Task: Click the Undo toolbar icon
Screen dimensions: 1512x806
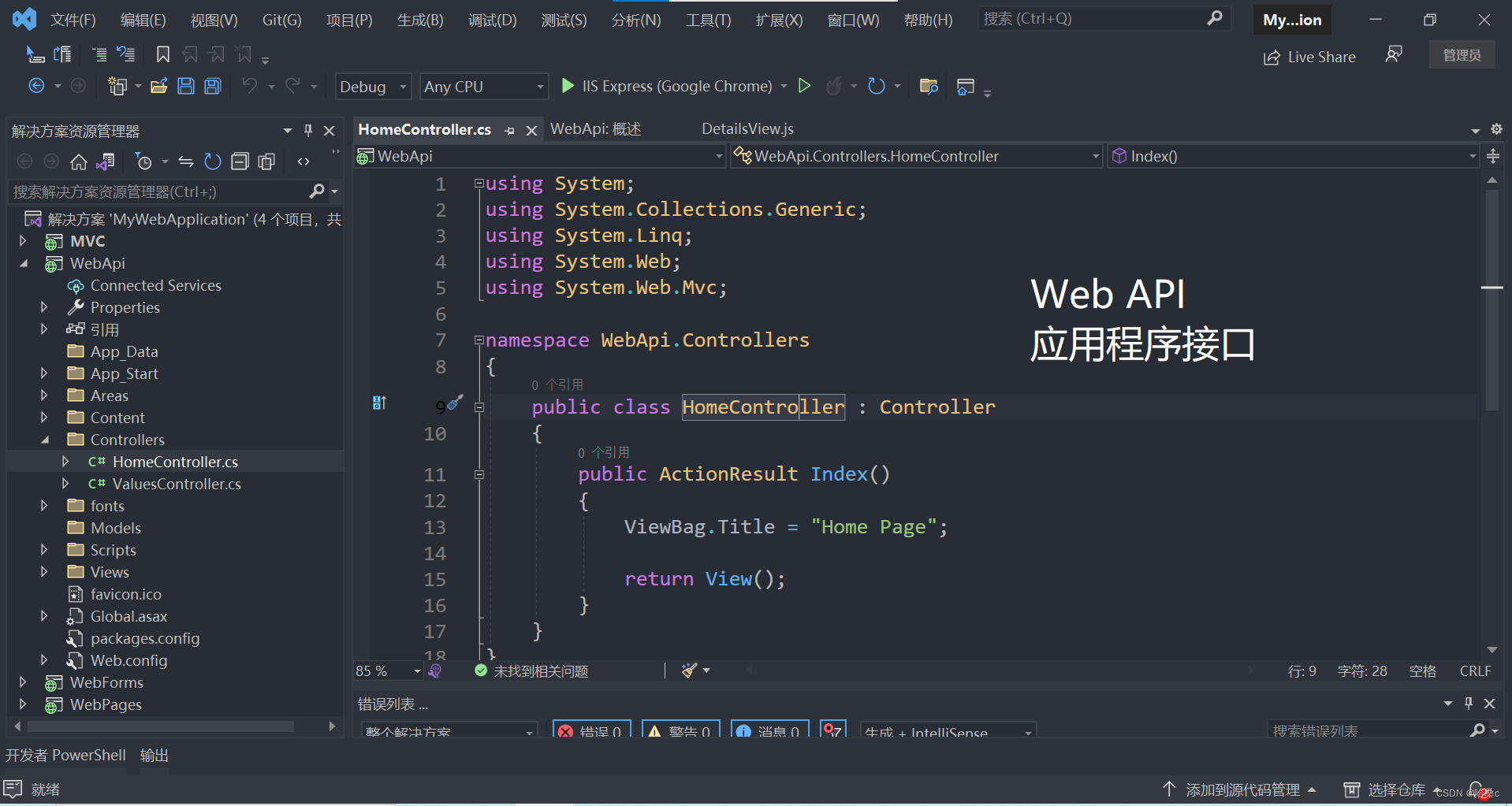Action: 251,86
